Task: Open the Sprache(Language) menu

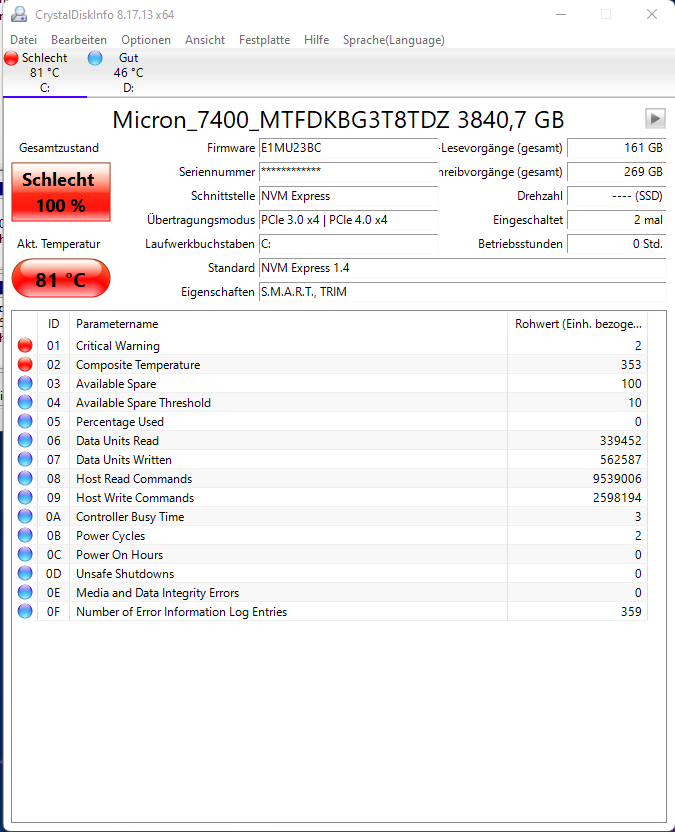Action: (394, 40)
